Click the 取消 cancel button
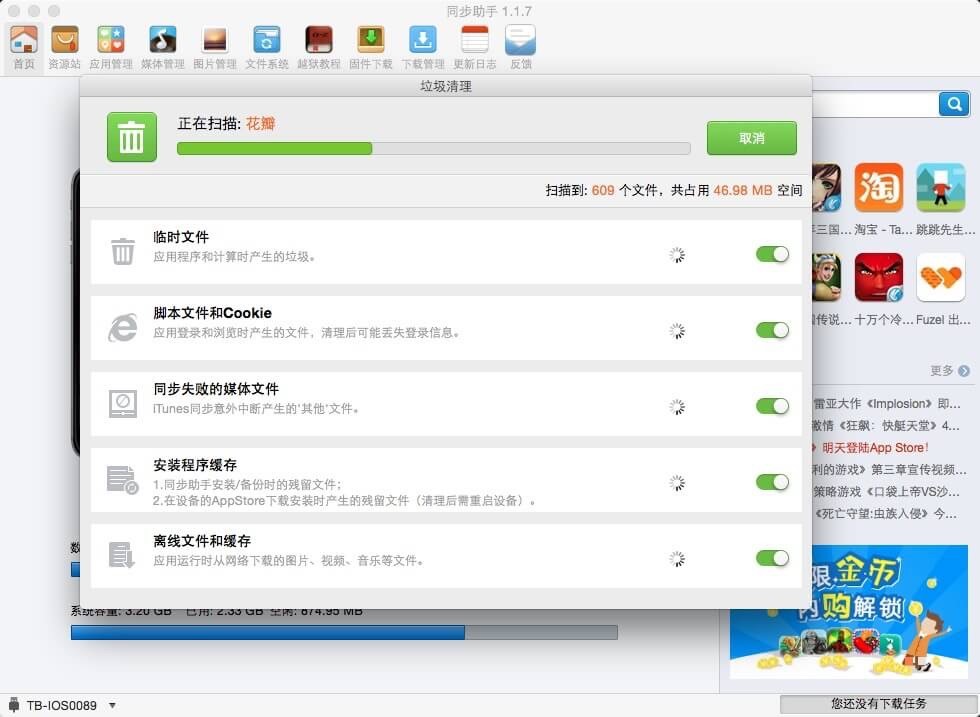 click(x=751, y=138)
